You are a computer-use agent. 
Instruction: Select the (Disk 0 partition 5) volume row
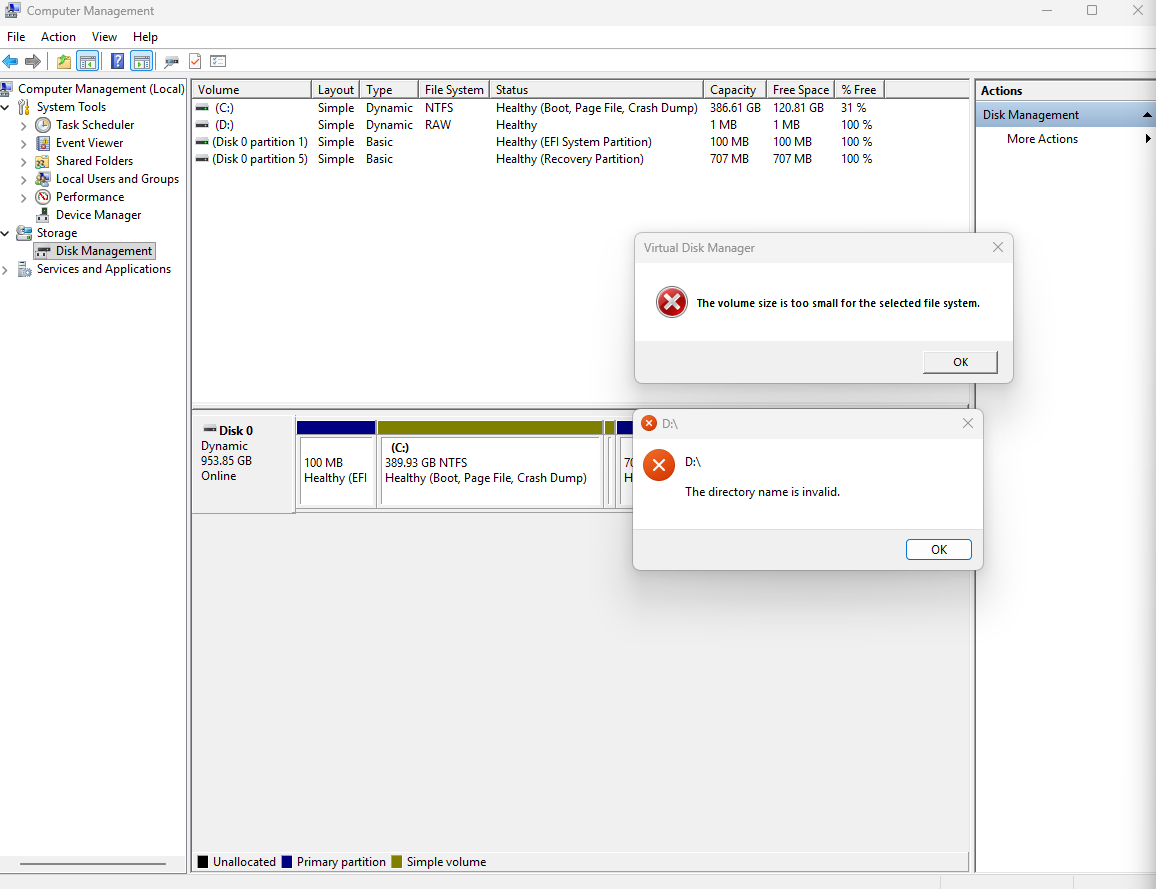tap(538, 159)
